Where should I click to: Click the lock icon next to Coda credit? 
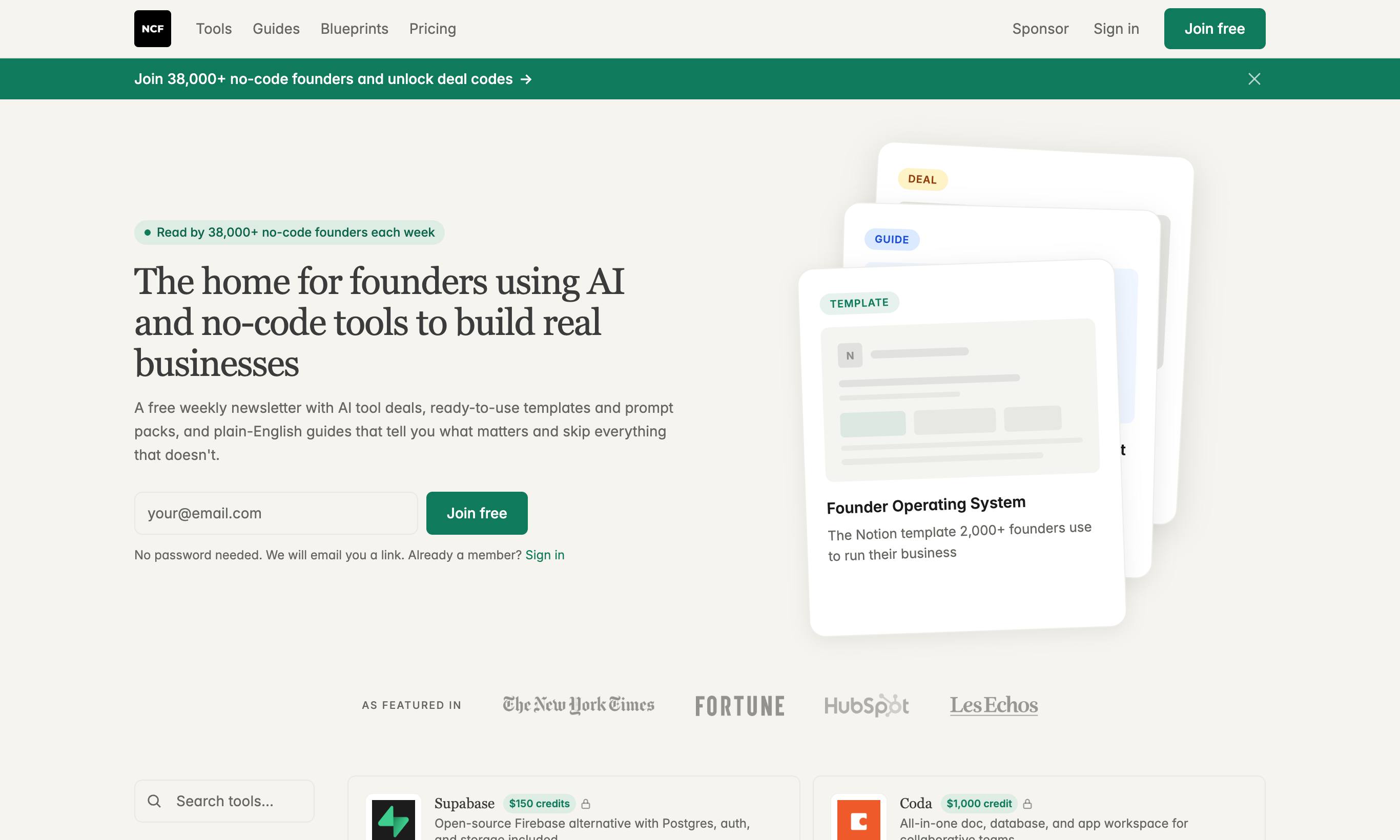[x=1027, y=803]
